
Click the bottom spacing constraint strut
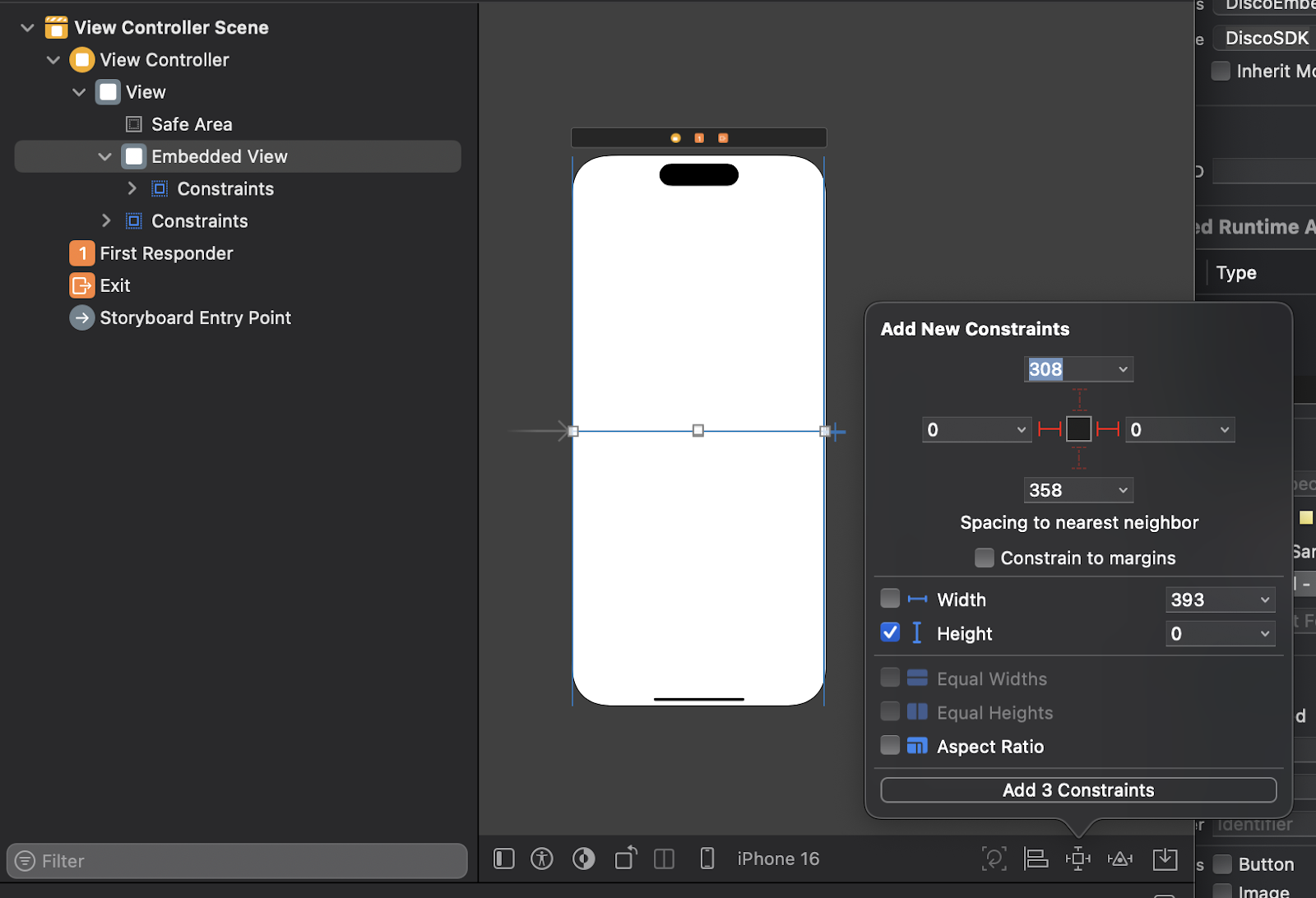(1079, 458)
